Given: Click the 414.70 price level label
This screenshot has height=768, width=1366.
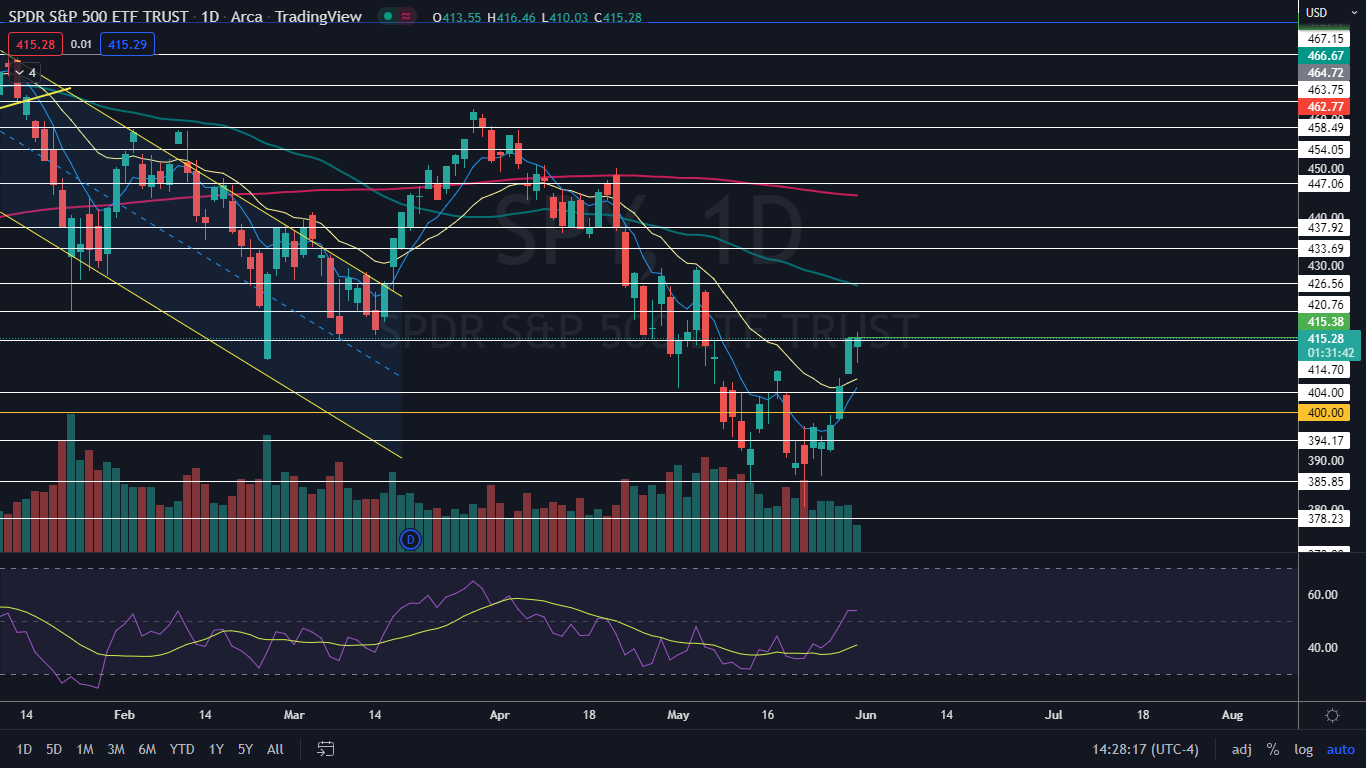Looking at the screenshot, I should pyautogui.click(x=1323, y=369).
